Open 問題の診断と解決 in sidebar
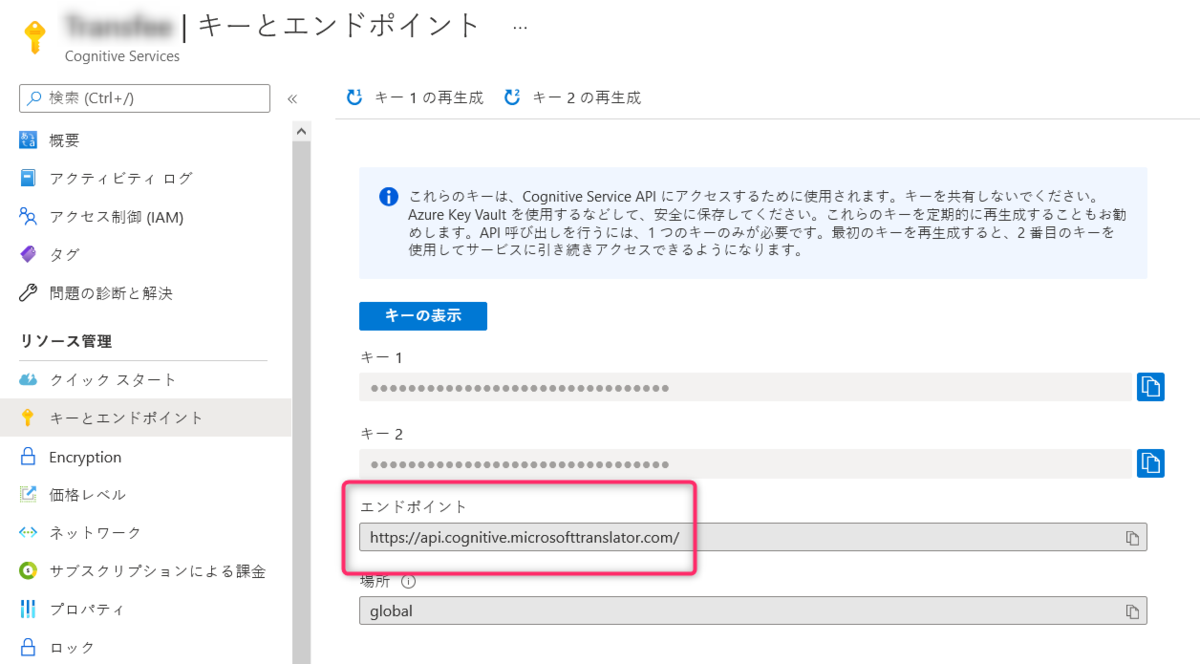This screenshot has height=664, width=1200. pyautogui.click(x=110, y=293)
